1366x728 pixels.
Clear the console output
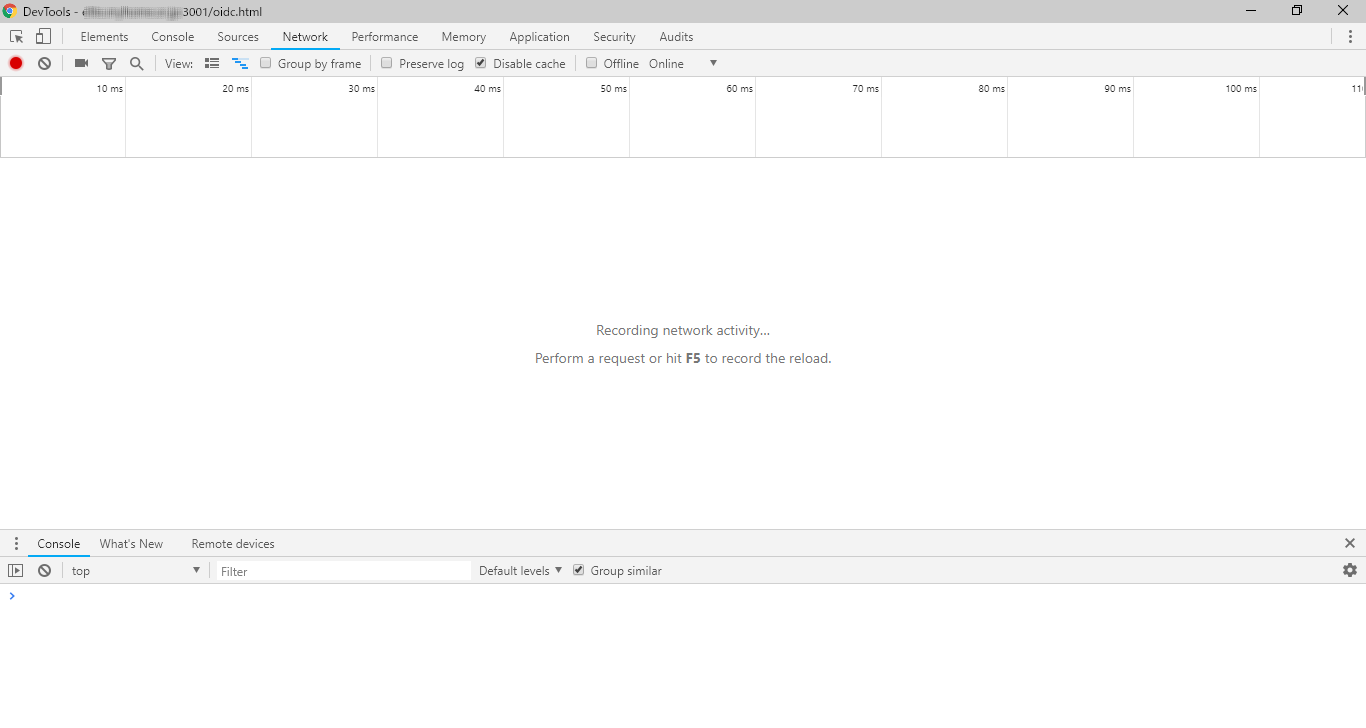click(x=44, y=570)
